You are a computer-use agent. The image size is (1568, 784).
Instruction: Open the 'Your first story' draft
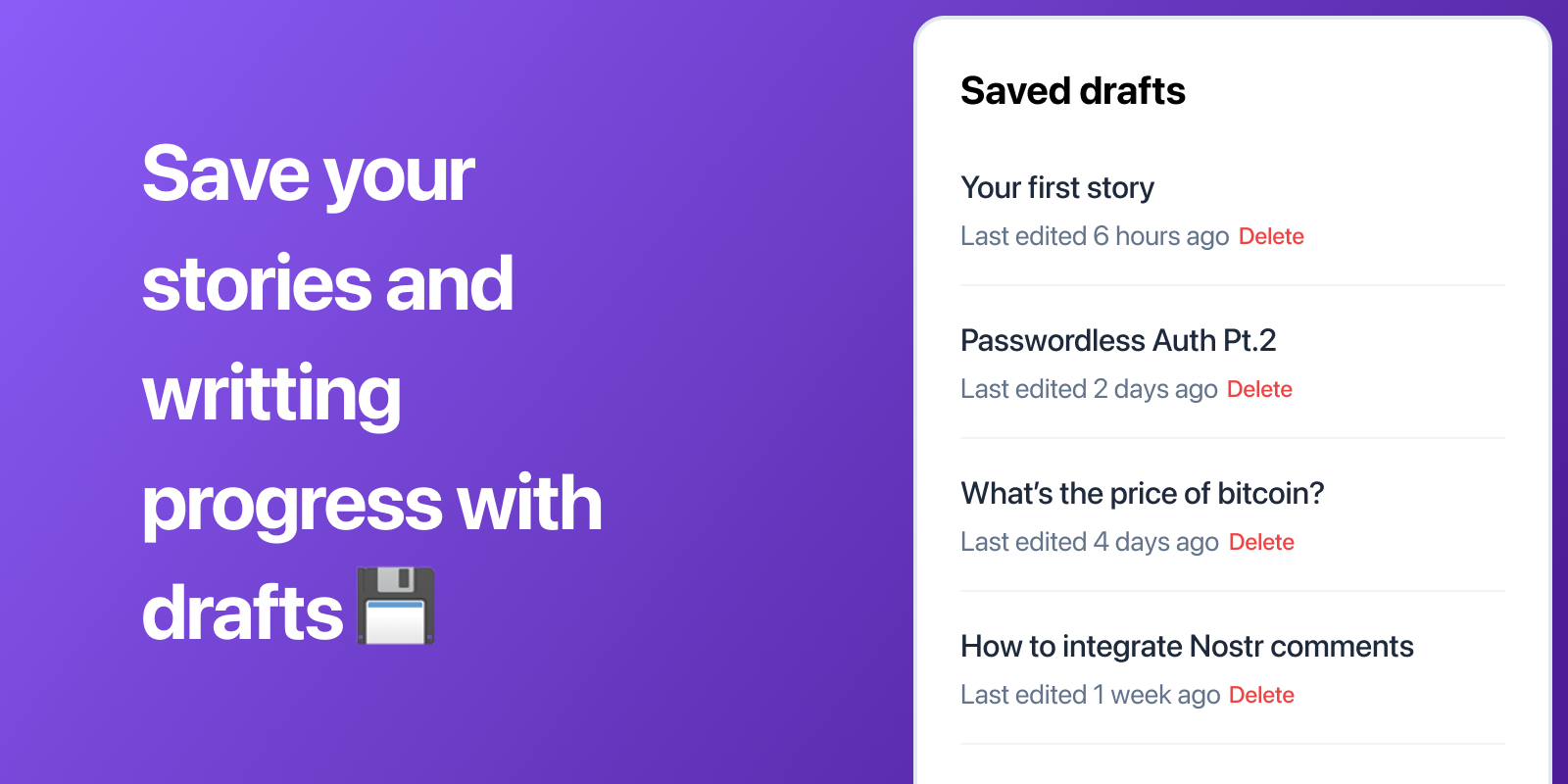click(x=1057, y=187)
